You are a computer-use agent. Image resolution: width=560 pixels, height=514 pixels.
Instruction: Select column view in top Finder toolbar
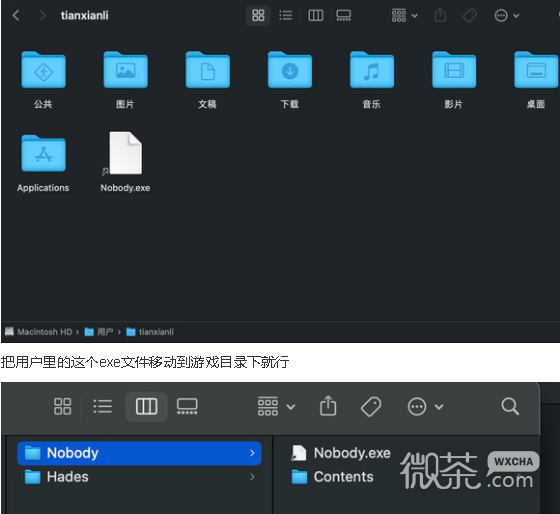[x=316, y=15]
